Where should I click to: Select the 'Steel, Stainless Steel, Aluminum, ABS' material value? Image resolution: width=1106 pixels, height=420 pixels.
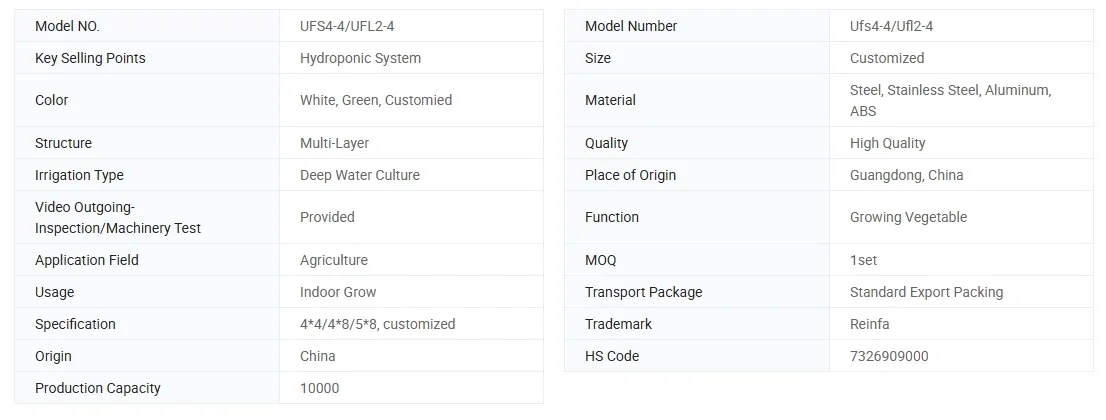[950, 100]
